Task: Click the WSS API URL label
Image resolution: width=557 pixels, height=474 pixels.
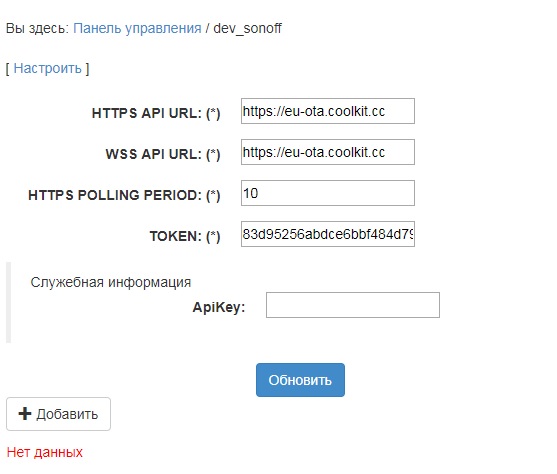Action: point(163,154)
